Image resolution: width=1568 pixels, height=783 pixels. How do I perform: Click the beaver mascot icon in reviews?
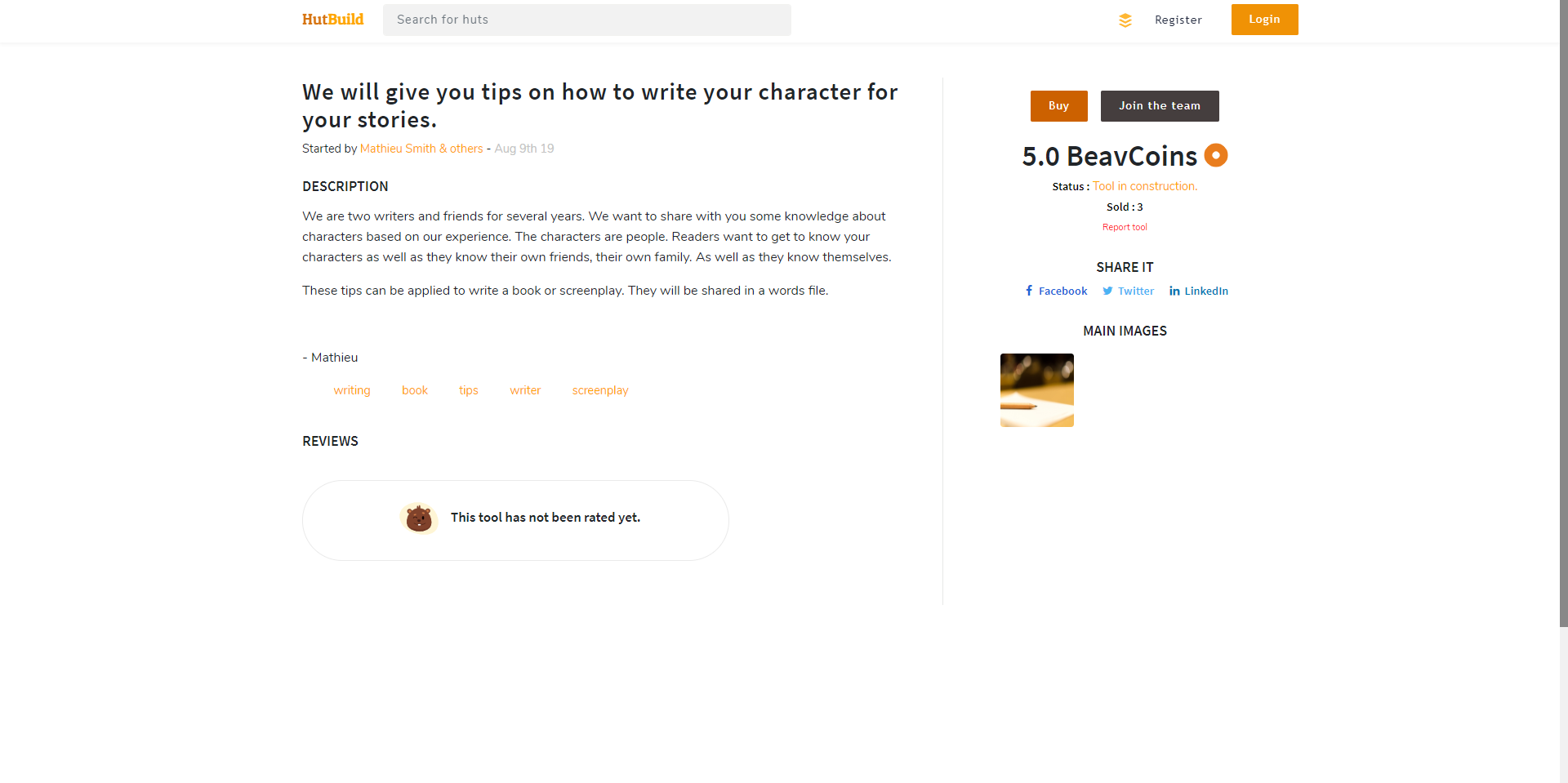coord(419,518)
